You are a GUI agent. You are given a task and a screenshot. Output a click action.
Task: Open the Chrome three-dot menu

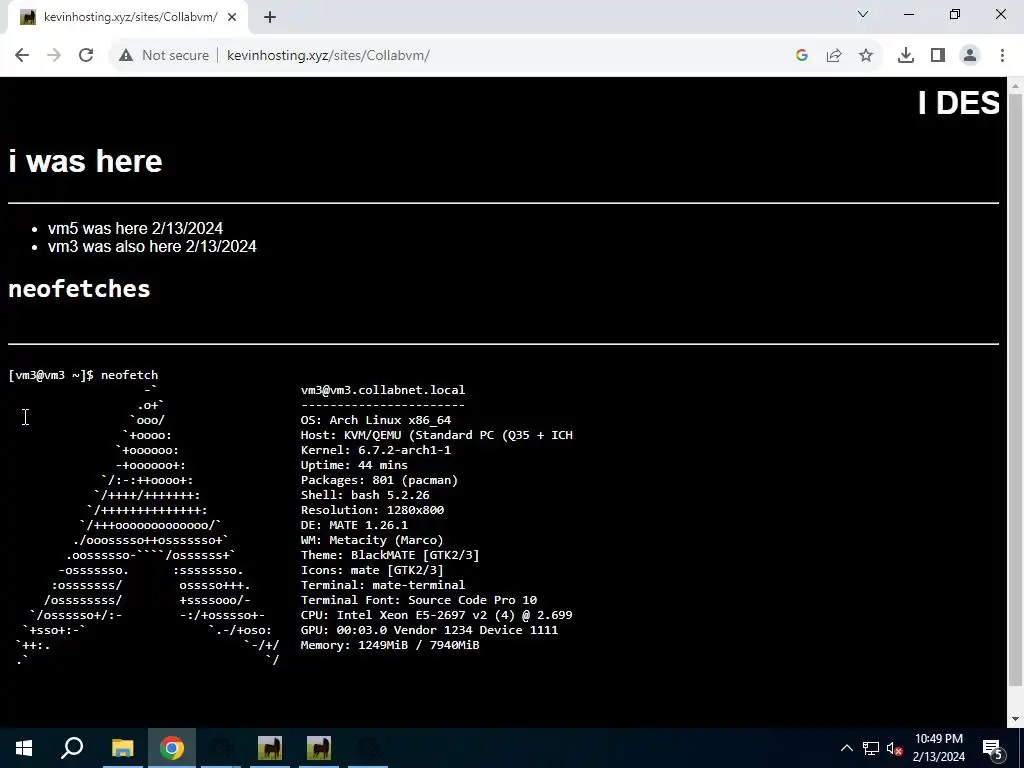pos(1002,56)
